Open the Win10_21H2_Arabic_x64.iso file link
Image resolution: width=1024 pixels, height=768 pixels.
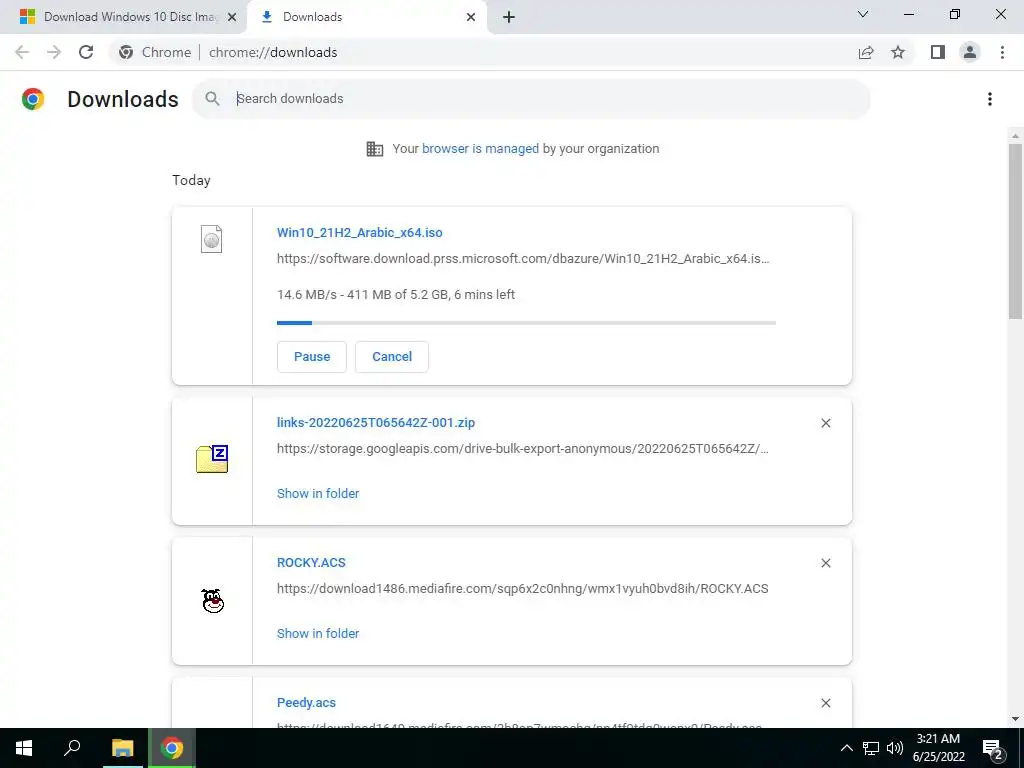click(359, 232)
